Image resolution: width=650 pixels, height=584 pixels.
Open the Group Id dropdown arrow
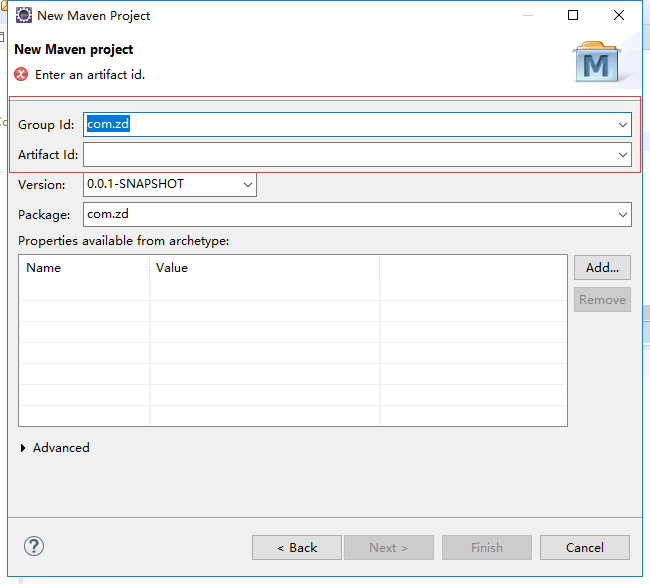623,124
